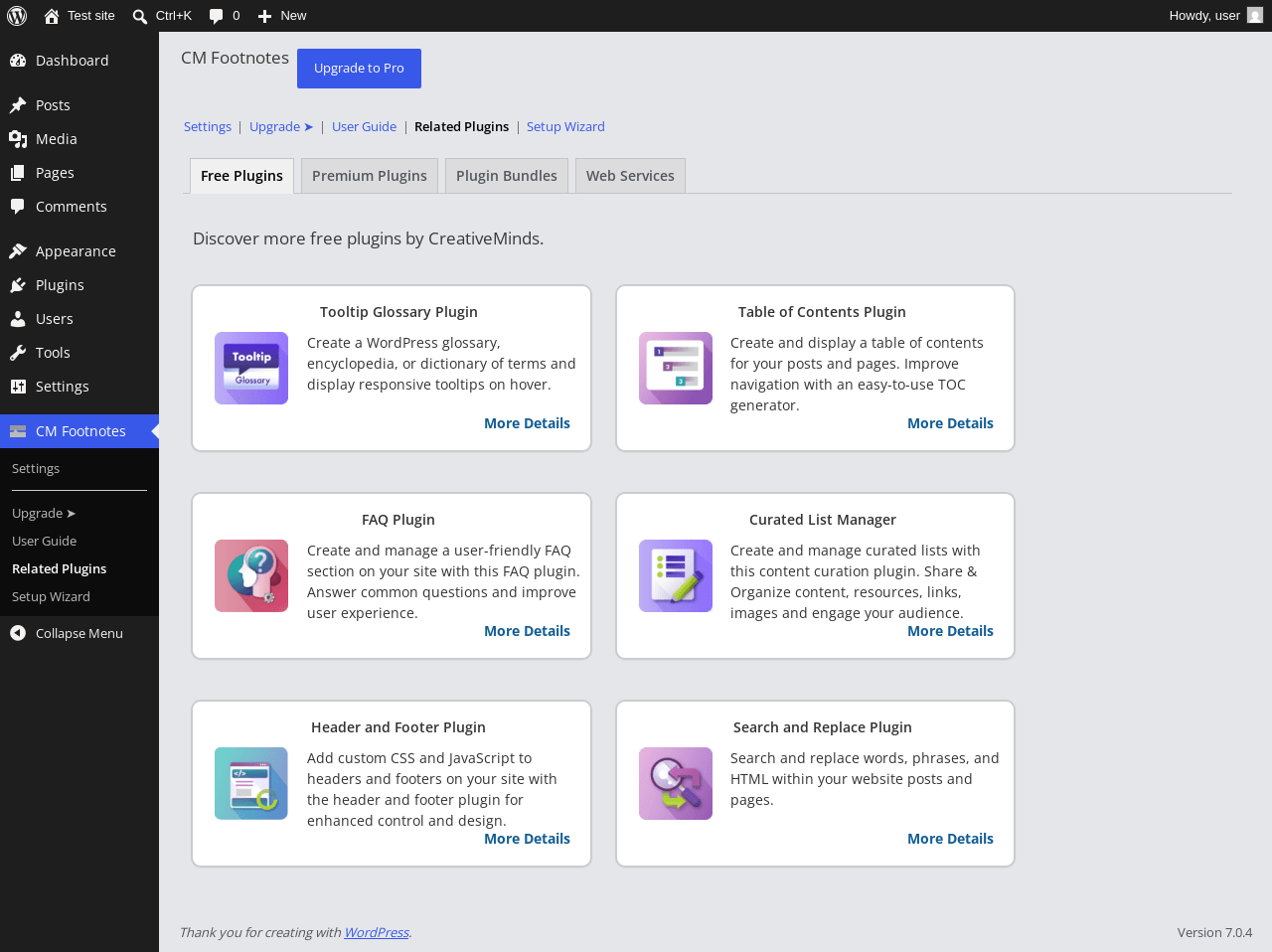The image size is (1272, 952).
Task: Click the Test site home icon
Action: click(x=52, y=16)
